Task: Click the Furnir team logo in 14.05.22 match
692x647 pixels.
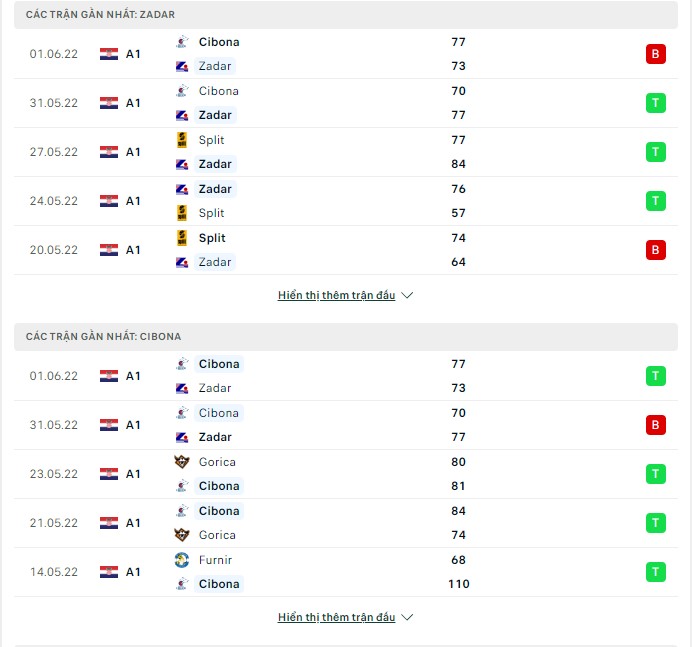Action: point(182,560)
